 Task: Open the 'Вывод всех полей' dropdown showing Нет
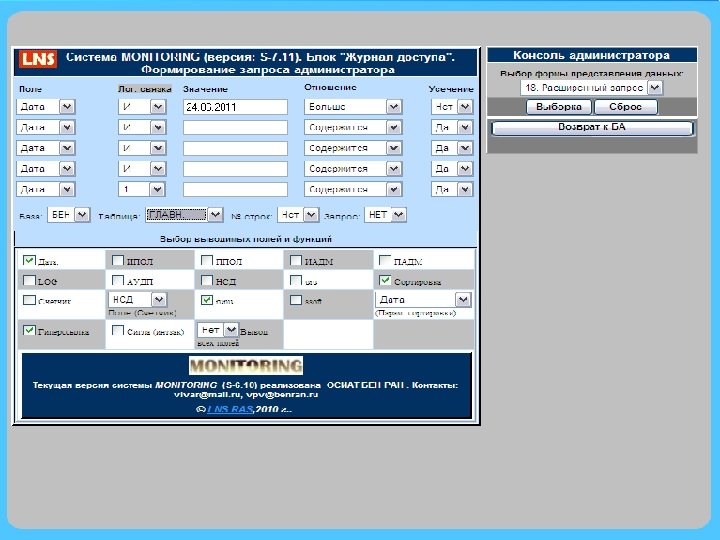pyautogui.click(x=218, y=330)
